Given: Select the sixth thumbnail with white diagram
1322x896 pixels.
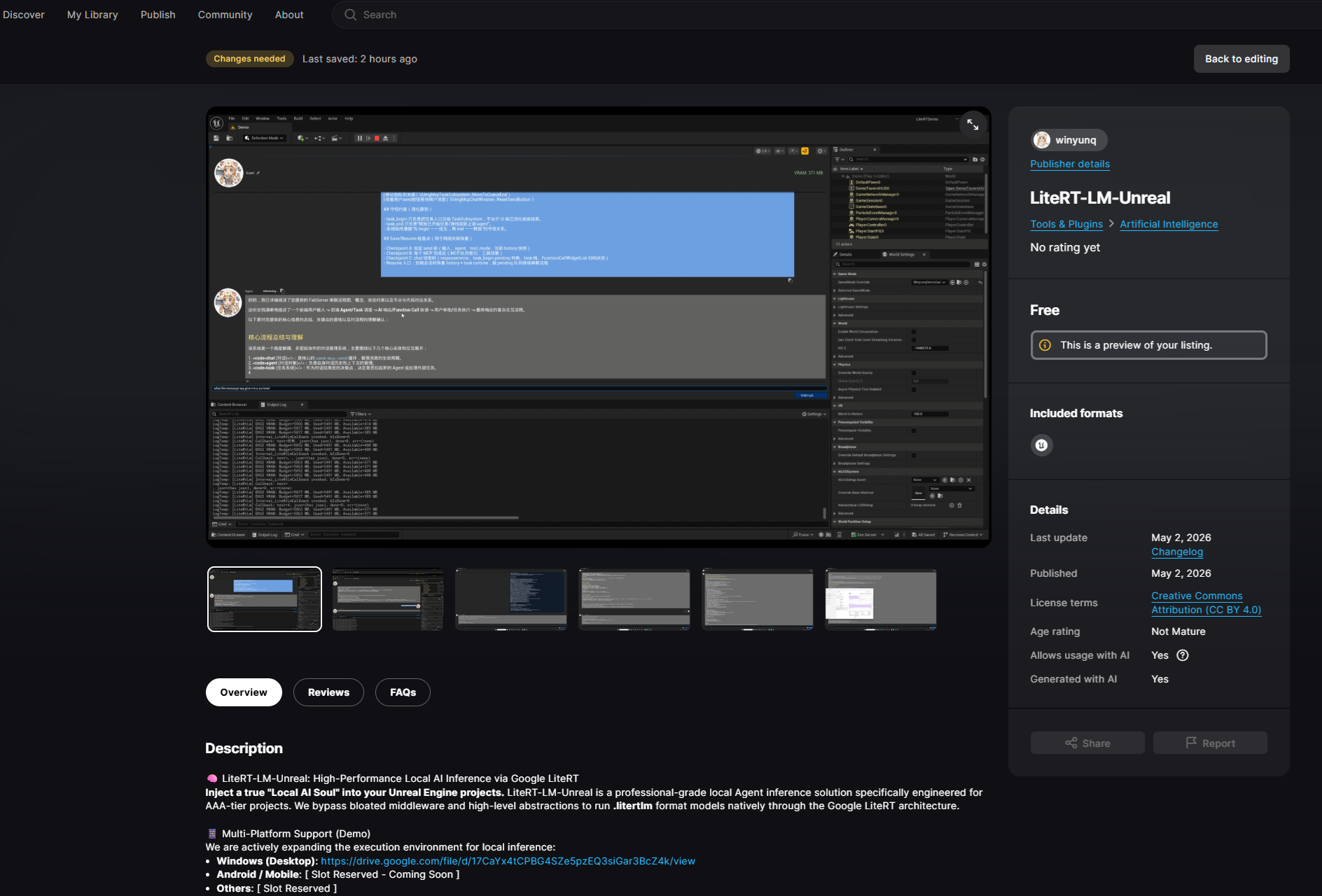Looking at the screenshot, I should pyautogui.click(x=881, y=599).
